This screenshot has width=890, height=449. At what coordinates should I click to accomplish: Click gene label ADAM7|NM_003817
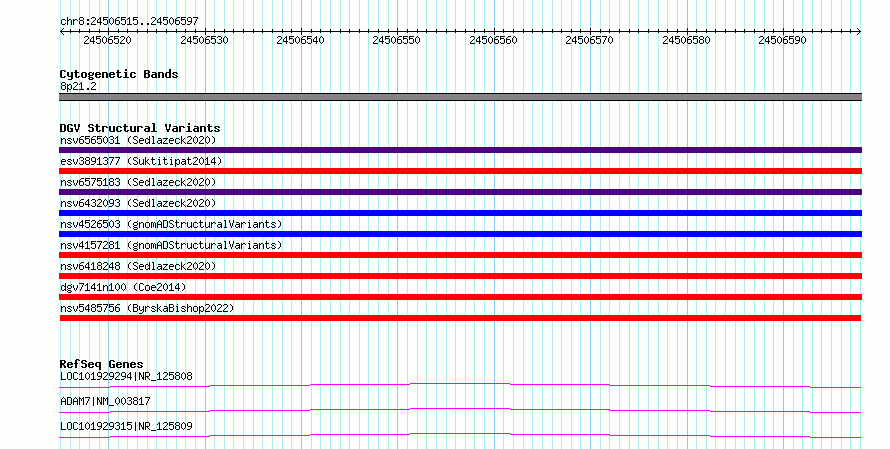[105, 401]
